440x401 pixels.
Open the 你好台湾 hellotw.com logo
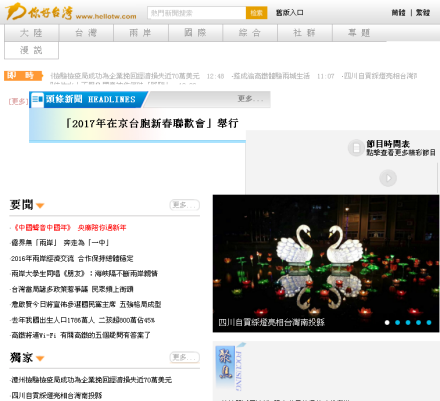pos(71,12)
